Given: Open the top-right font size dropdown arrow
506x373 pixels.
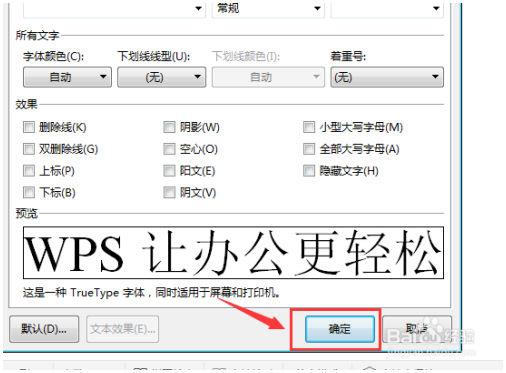Looking at the screenshot, I should tap(436, 9).
